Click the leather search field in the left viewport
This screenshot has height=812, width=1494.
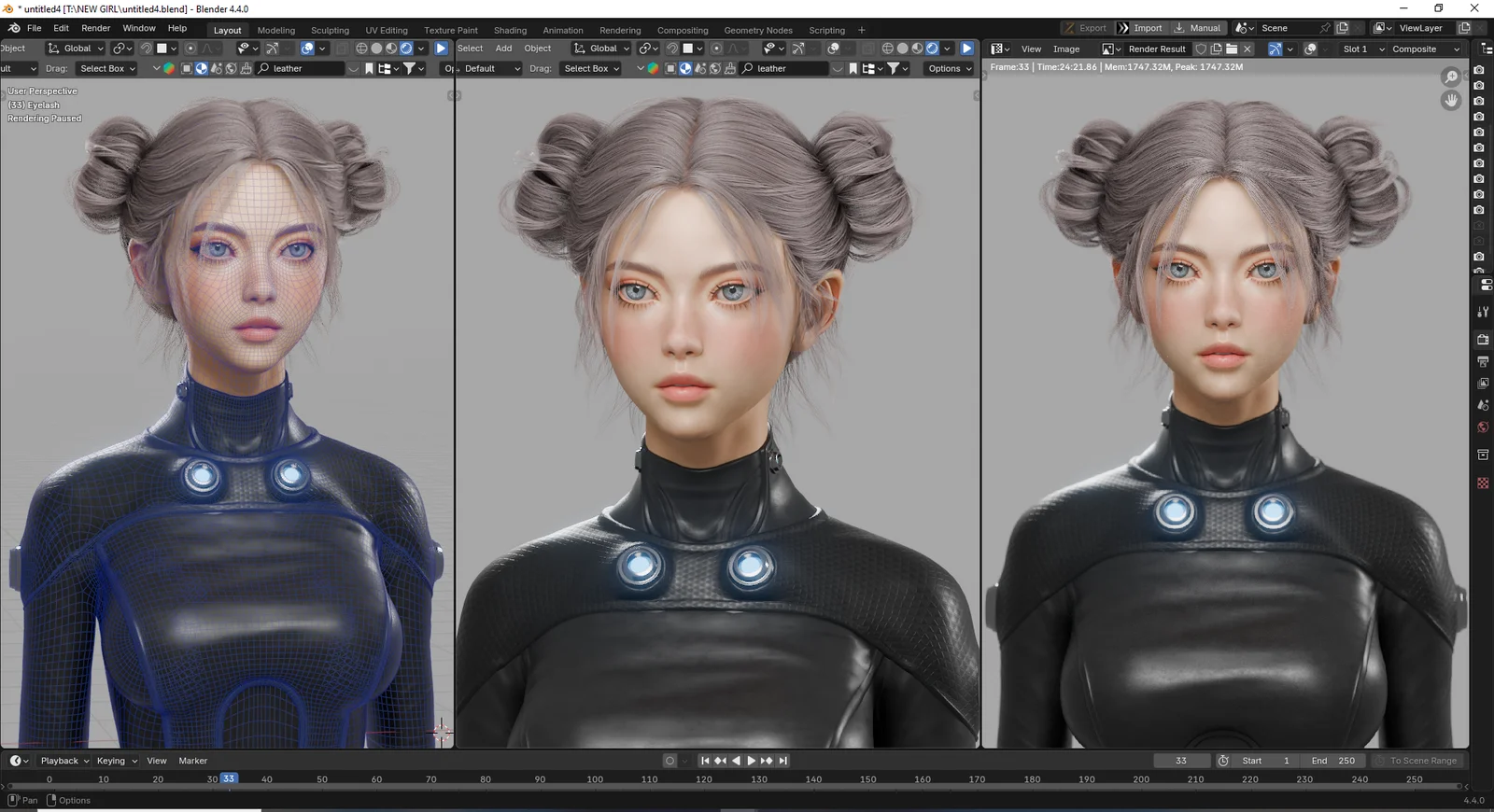tap(301, 68)
